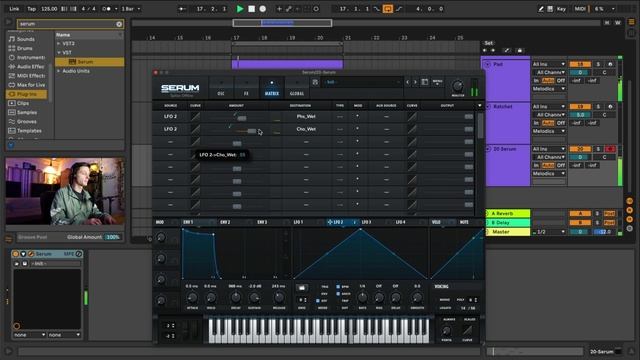Toggle LFO ANCH checkbox

(x=338, y=293)
